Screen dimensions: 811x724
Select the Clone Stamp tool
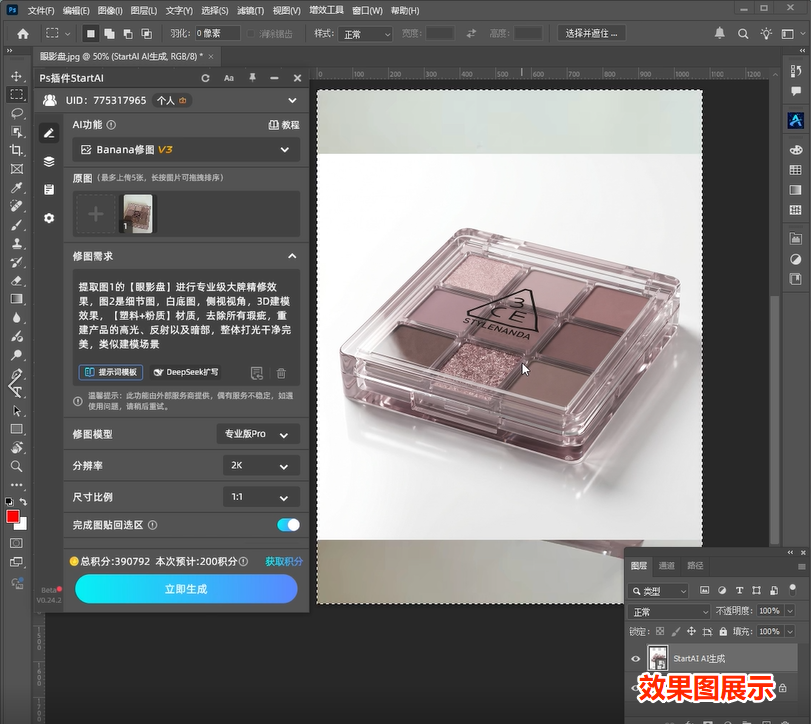[17, 243]
